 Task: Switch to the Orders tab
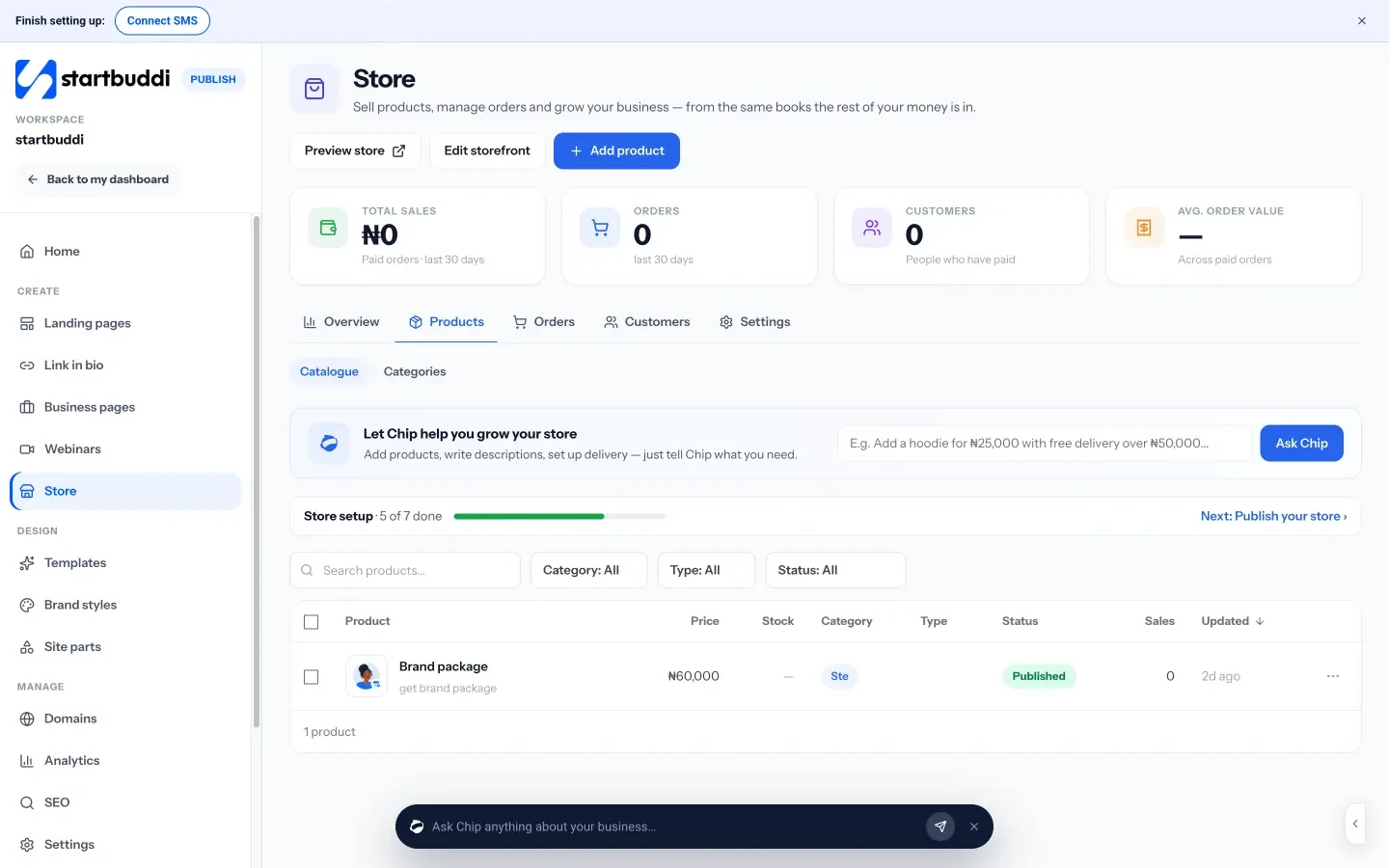click(544, 322)
